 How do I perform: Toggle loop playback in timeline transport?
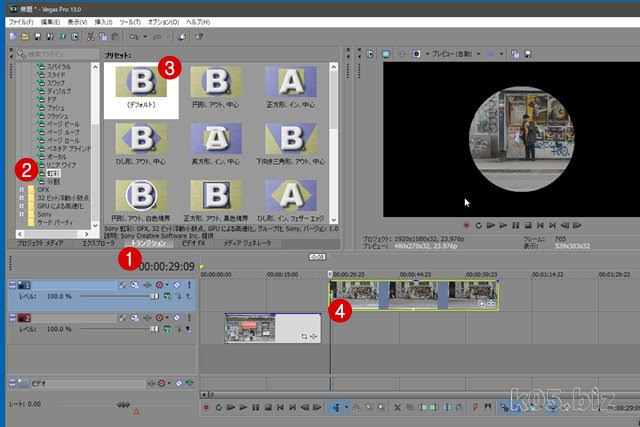[218, 407]
